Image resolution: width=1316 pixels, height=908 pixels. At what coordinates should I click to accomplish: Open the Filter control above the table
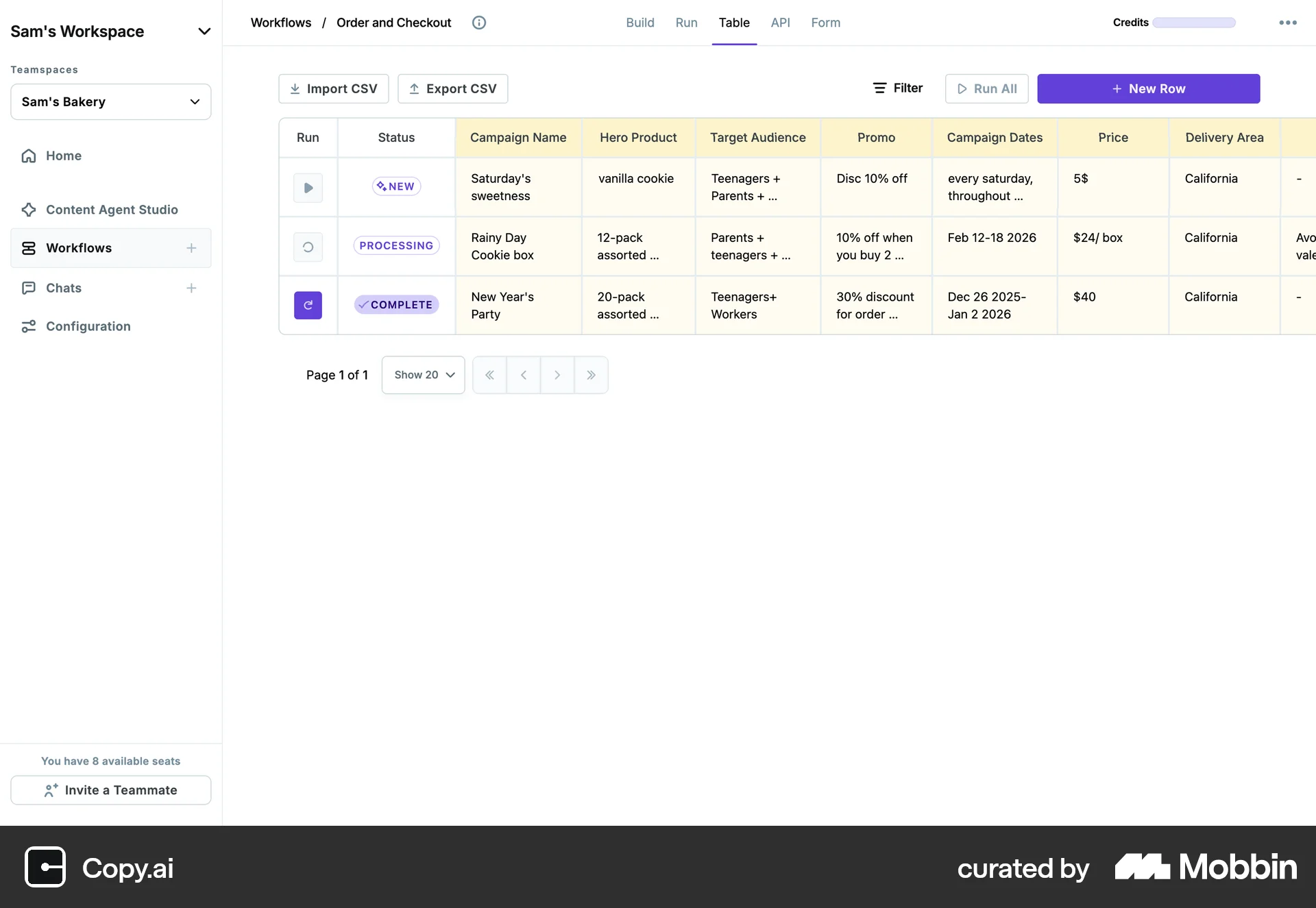coord(898,88)
